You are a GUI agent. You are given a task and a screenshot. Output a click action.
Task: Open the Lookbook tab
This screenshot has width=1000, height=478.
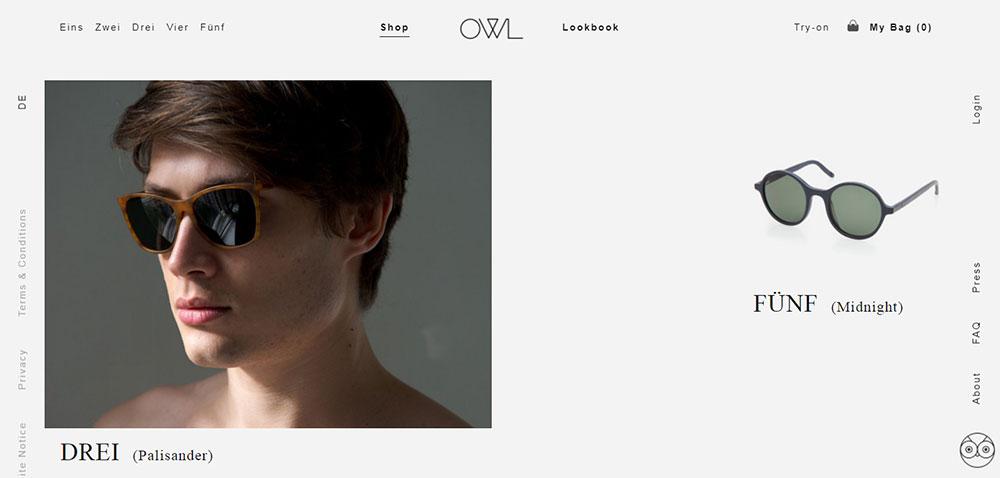pyautogui.click(x=591, y=27)
